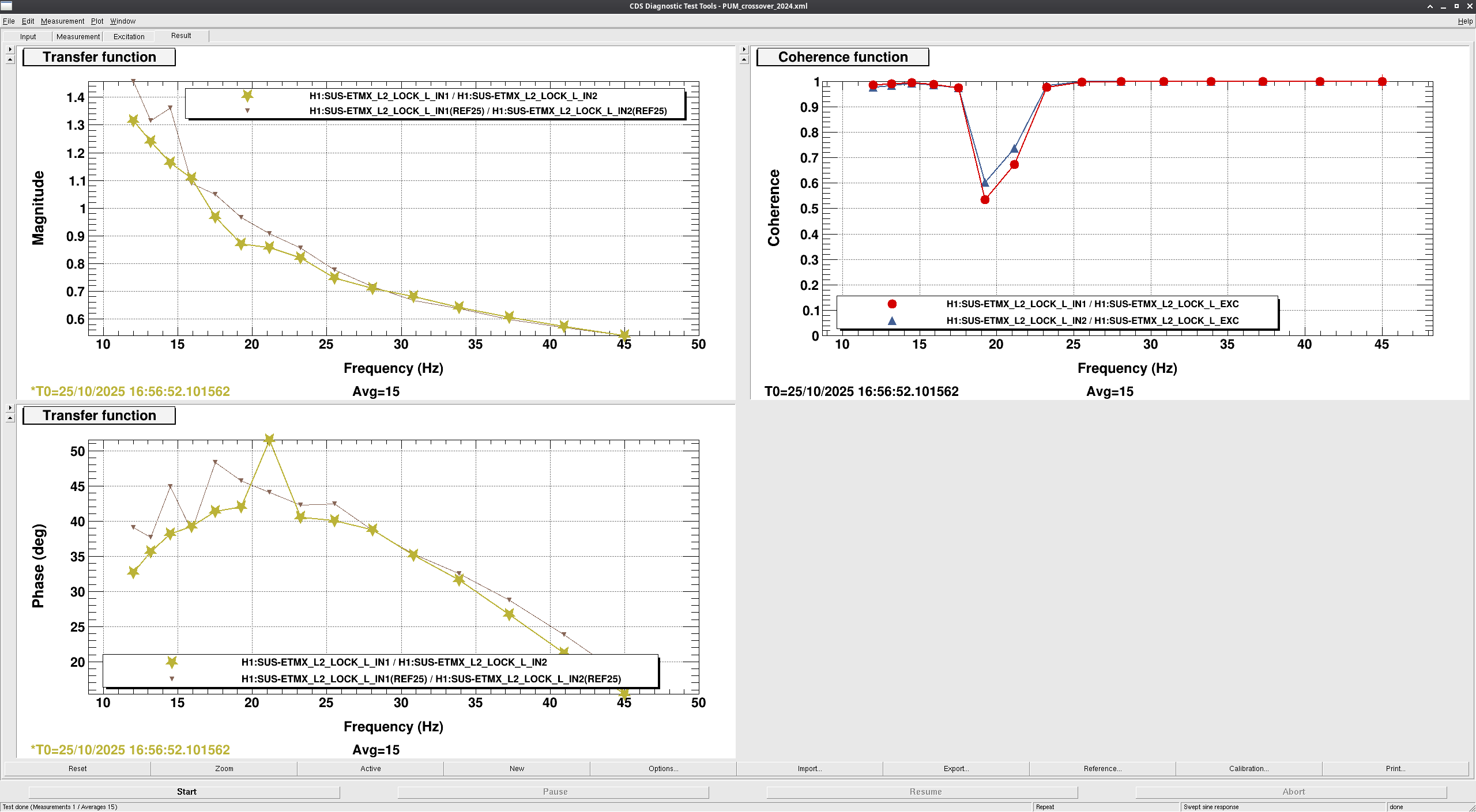Click the Coherence function plot title box
Screen dimensions: 1476x812
[842, 57]
